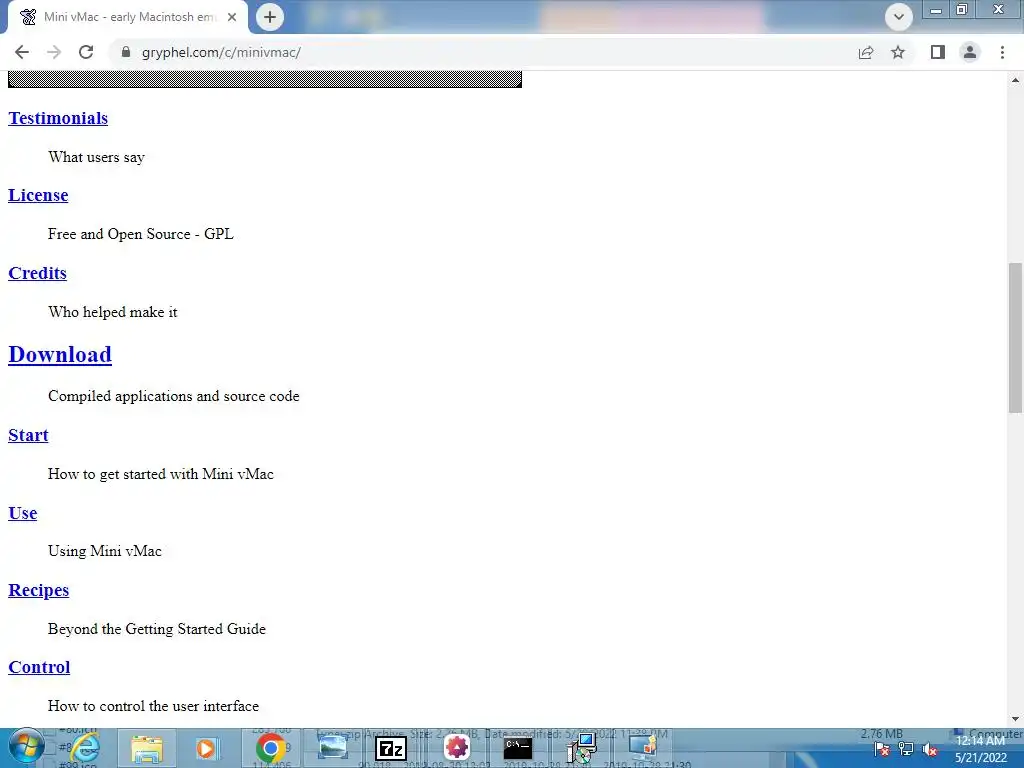1024x768 pixels.
Task: Click the text "Using Mini vMac"
Action: tap(104, 551)
